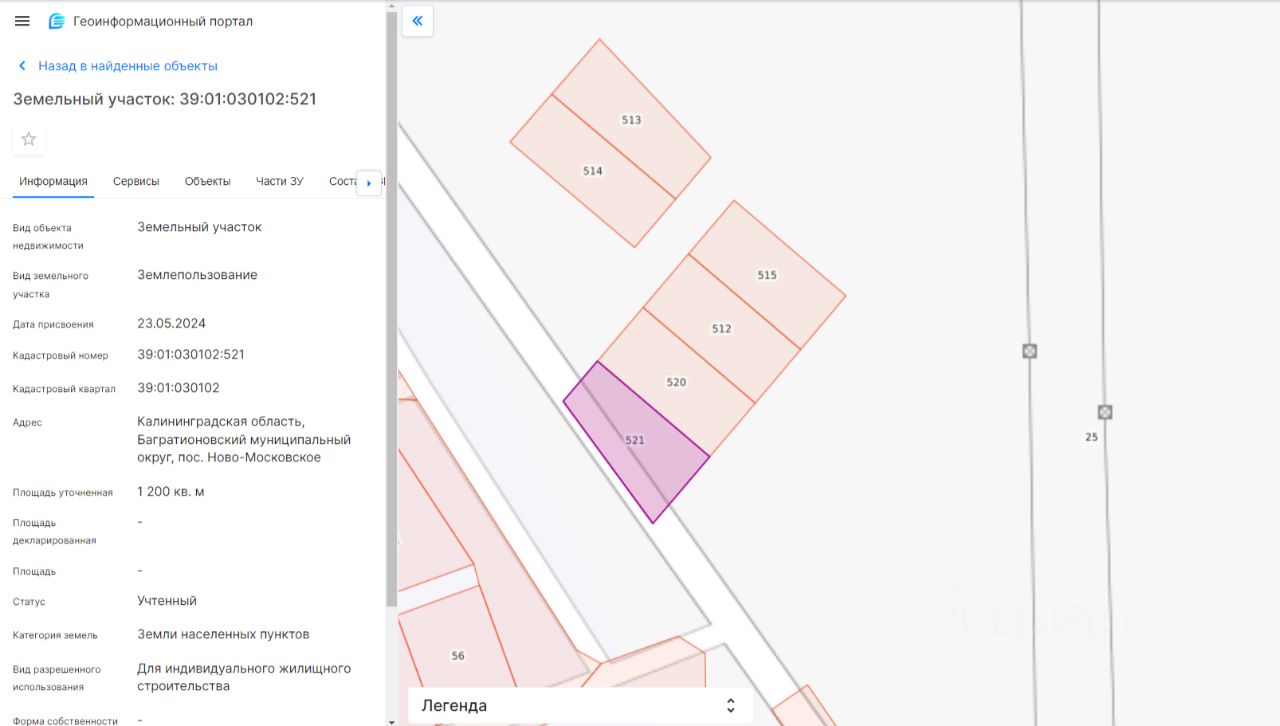Click the date value 23.05.2024

pos(172,323)
